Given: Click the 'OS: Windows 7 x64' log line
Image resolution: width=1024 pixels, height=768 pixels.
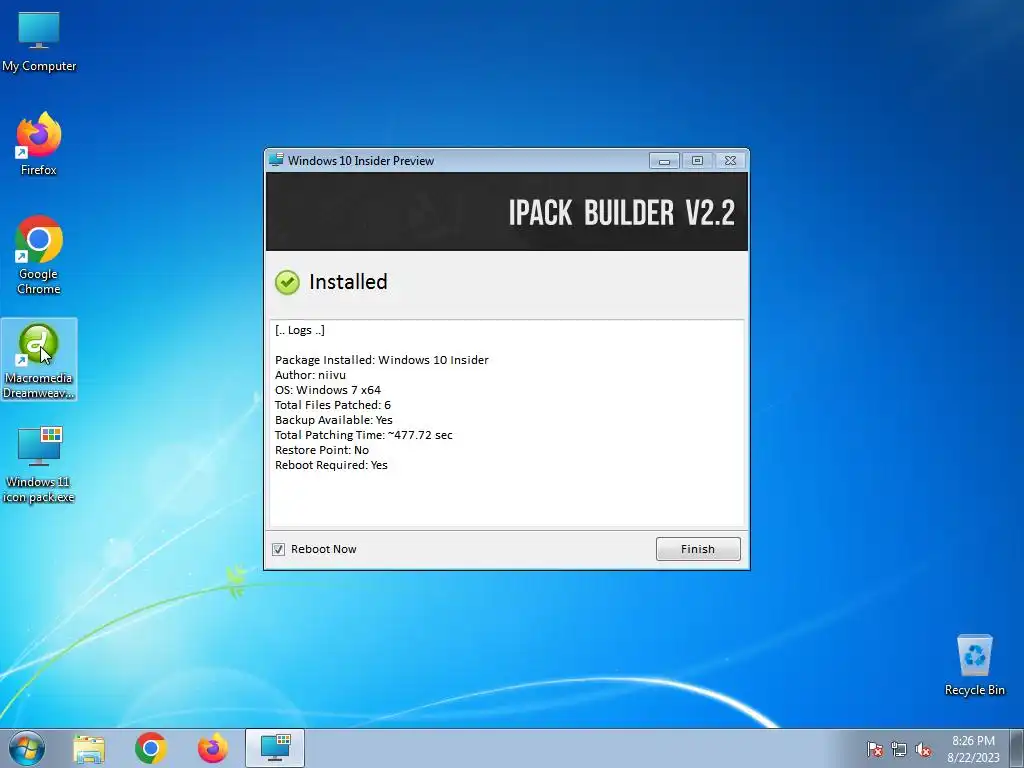Looking at the screenshot, I should [x=328, y=390].
